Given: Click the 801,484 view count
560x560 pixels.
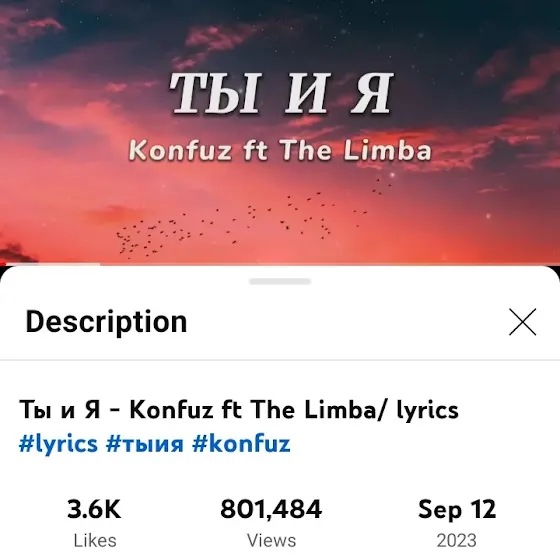Looking at the screenshot, I should 271,509.
